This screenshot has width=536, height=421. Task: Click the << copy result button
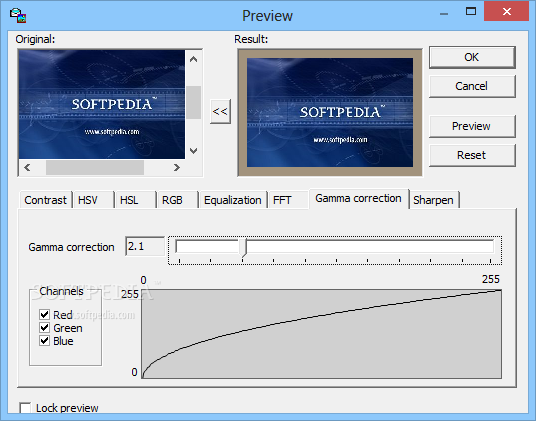220,111
